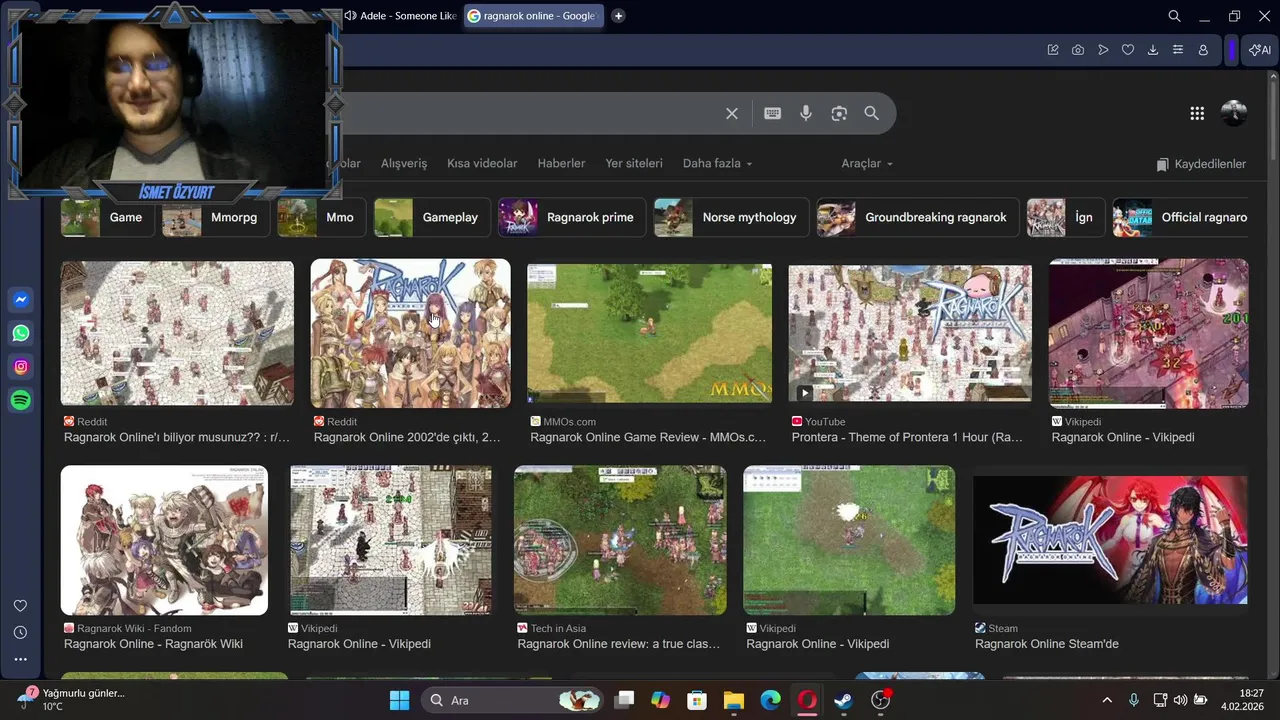1280x720 pixels.
Task: Open the Windows Start menu
Action: [399, 700]
